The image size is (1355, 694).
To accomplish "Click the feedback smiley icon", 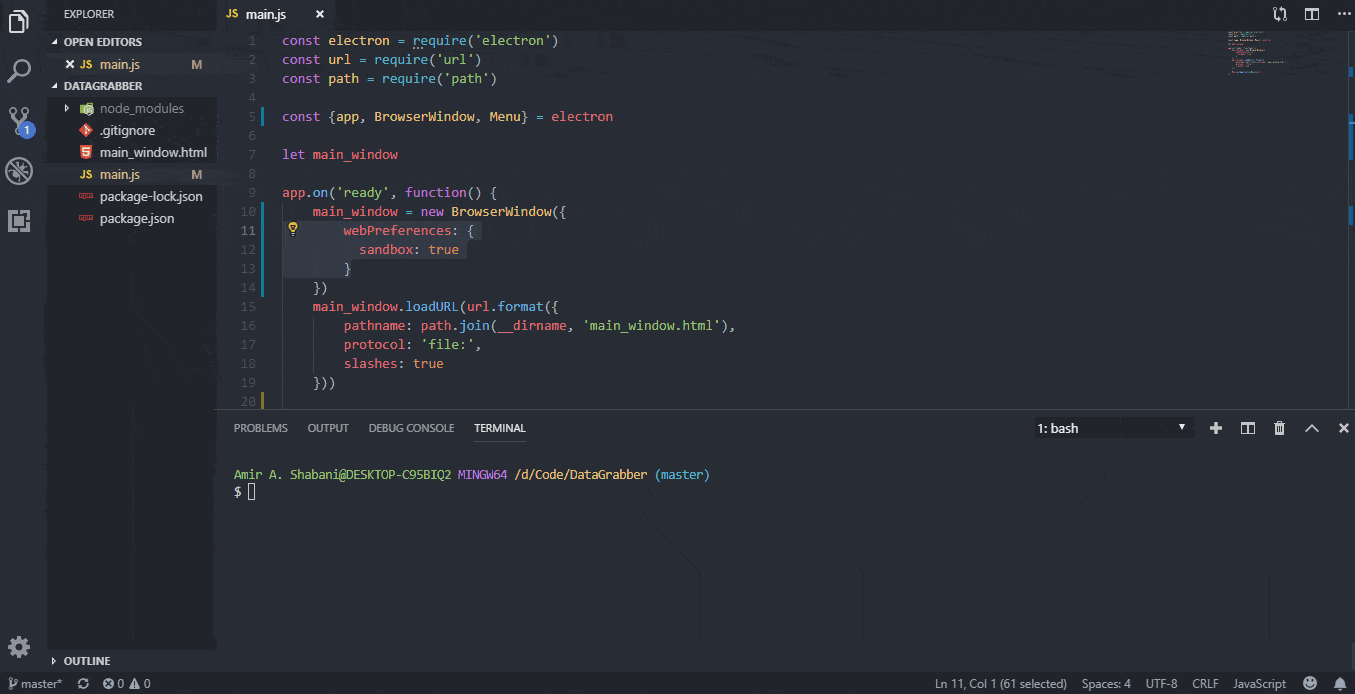I will tap(1311, 684).
